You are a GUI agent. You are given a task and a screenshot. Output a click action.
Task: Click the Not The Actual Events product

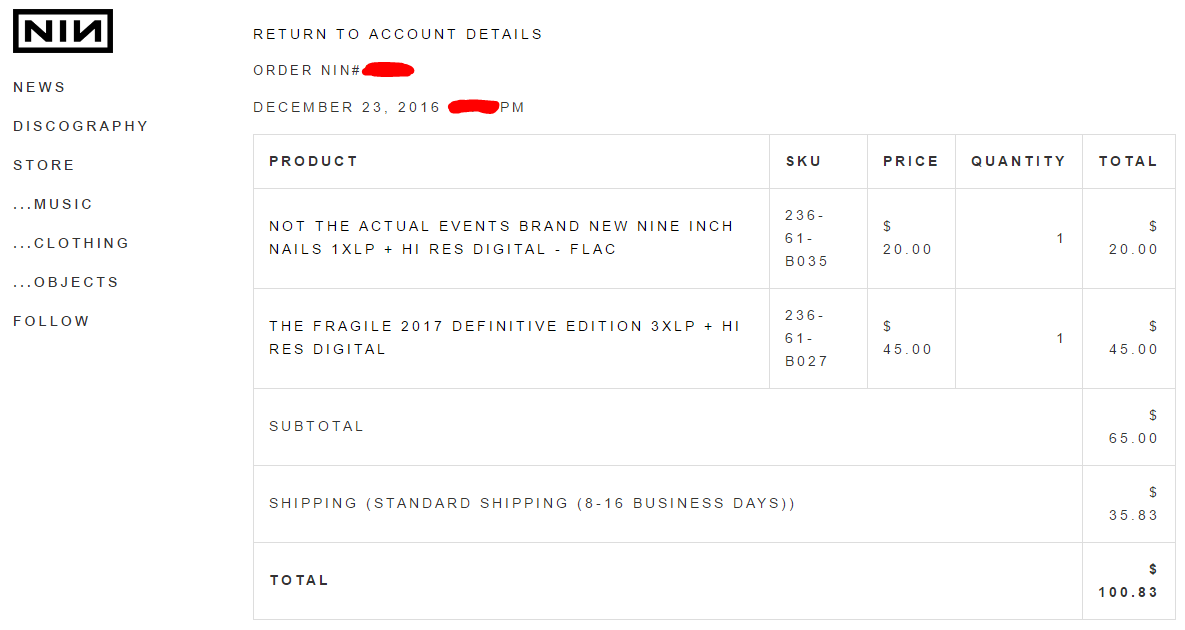coord(501,238)
